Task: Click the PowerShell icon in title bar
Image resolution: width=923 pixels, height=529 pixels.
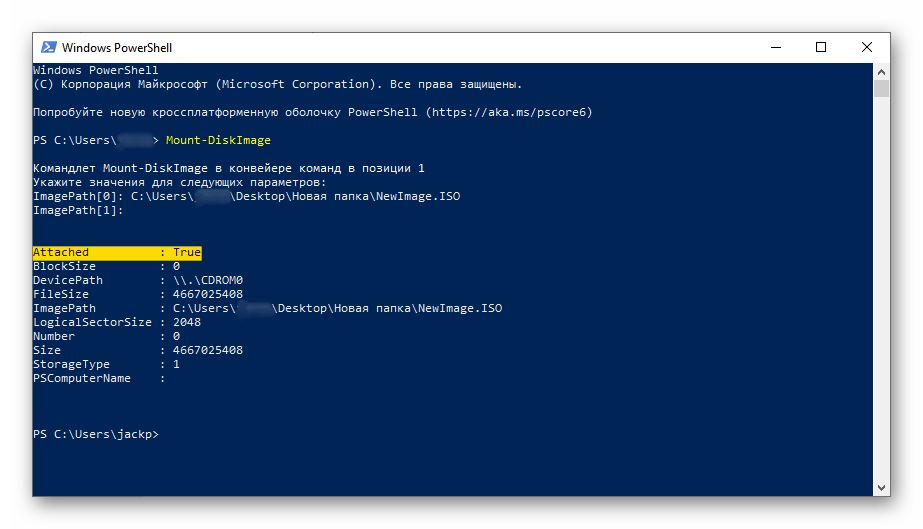Action: 48,47
